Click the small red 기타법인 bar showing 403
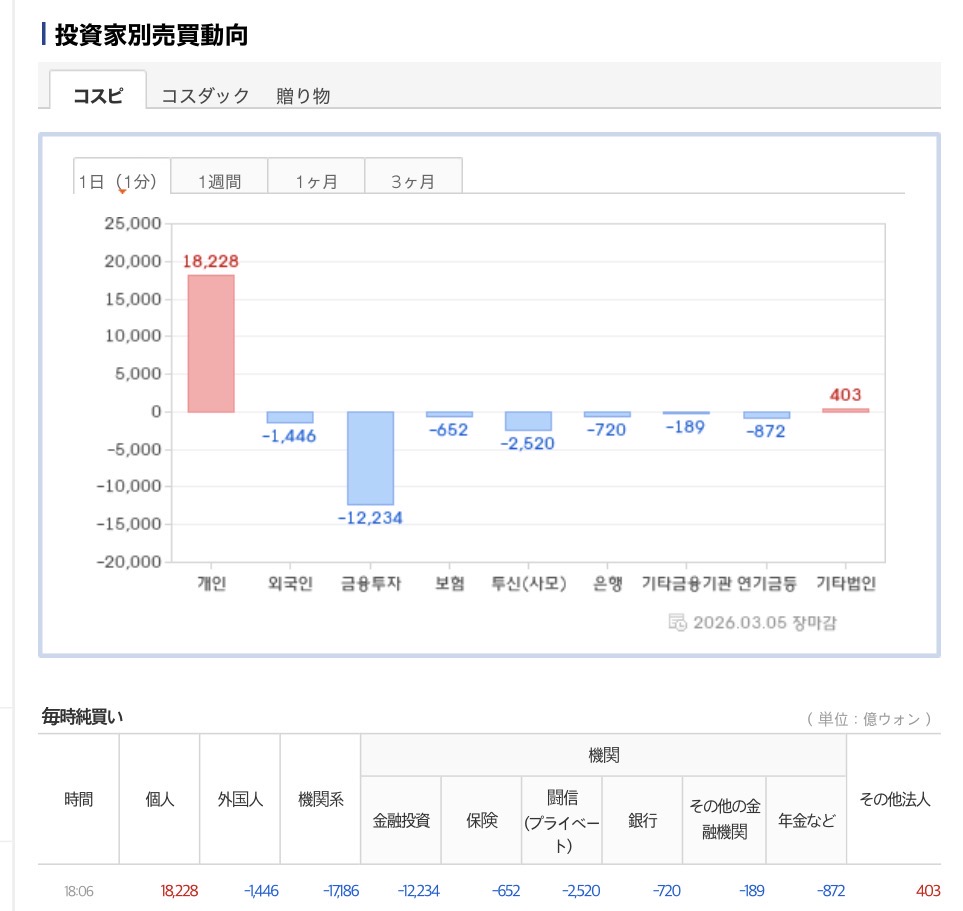963x911 pixels. pos(845,409)
